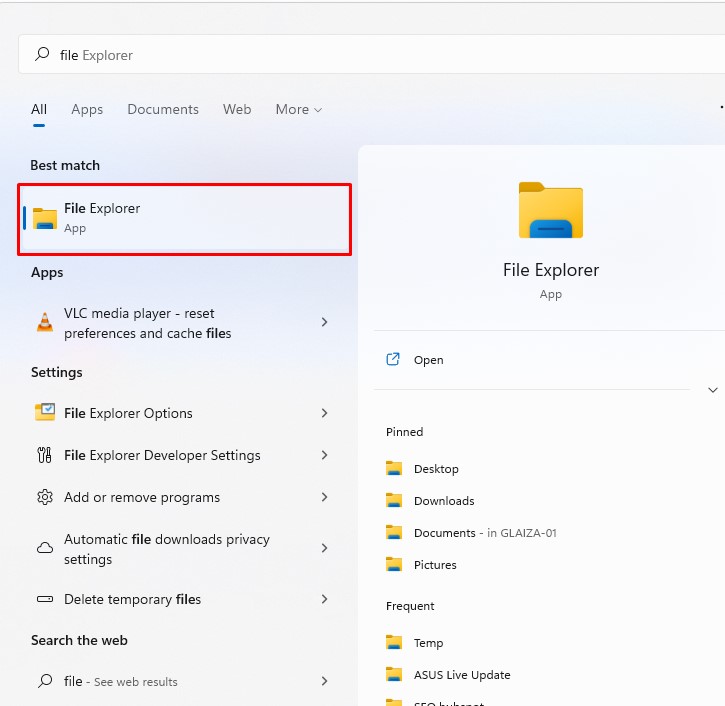Viewport: 725px width, 706px height.
Task: Click the Automatic file downloads cloud icon
Action: [x=45, y=548]
